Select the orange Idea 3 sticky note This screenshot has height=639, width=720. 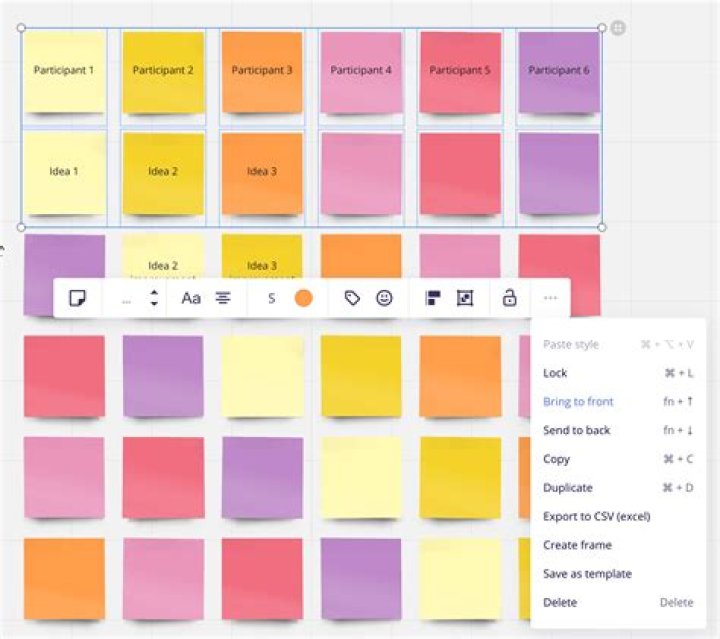pyautogui.click(x=262, y=174)
